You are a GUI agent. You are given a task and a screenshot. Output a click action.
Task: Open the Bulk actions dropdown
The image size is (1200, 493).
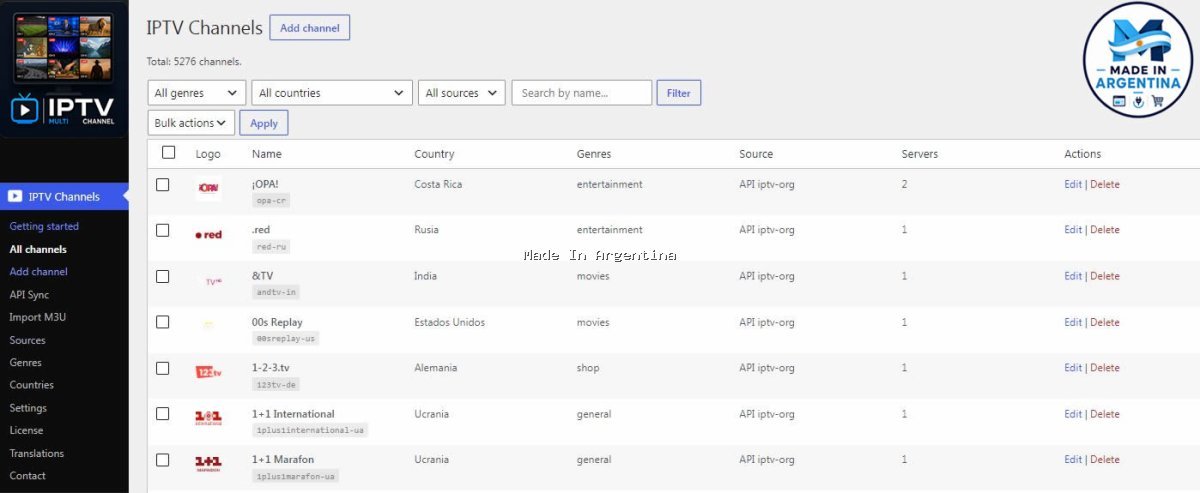[191, 123]
